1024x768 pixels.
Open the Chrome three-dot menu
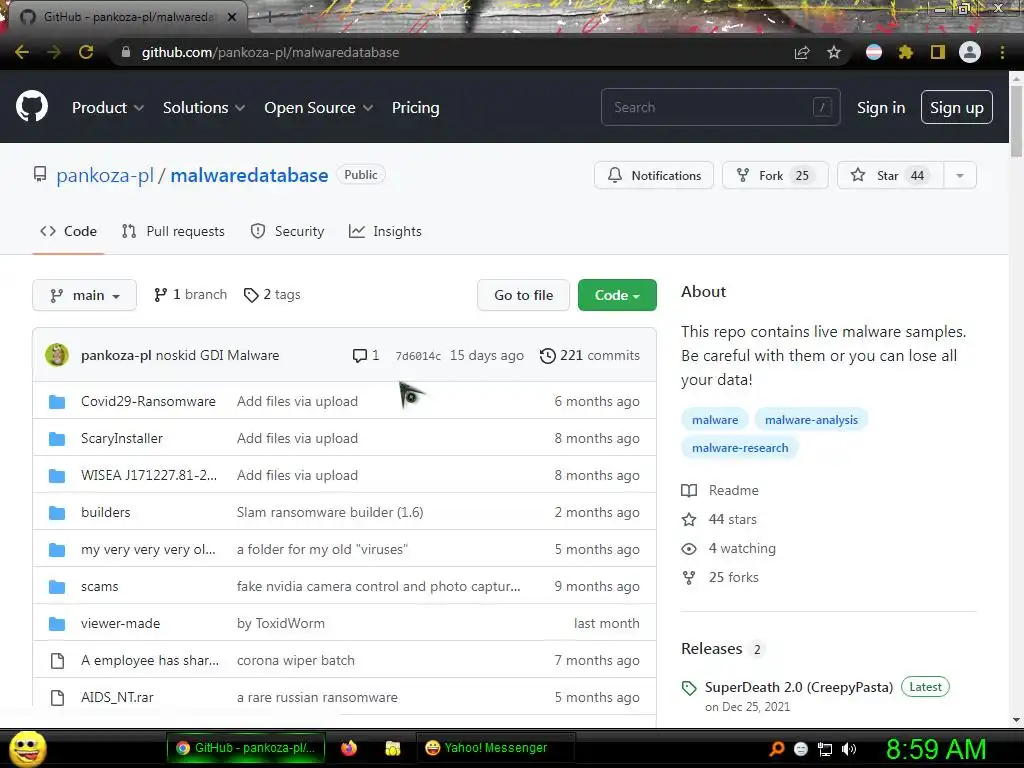pyautogui.click(x=1002, y=52)
